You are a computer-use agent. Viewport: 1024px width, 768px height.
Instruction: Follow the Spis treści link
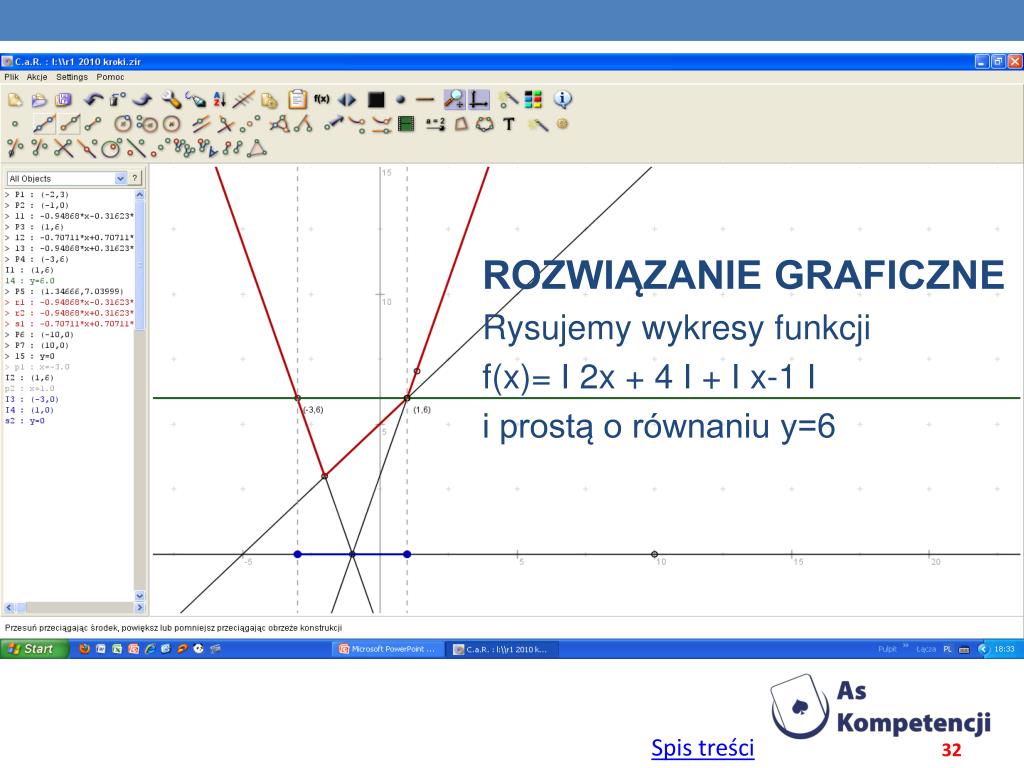click(703, 748)
